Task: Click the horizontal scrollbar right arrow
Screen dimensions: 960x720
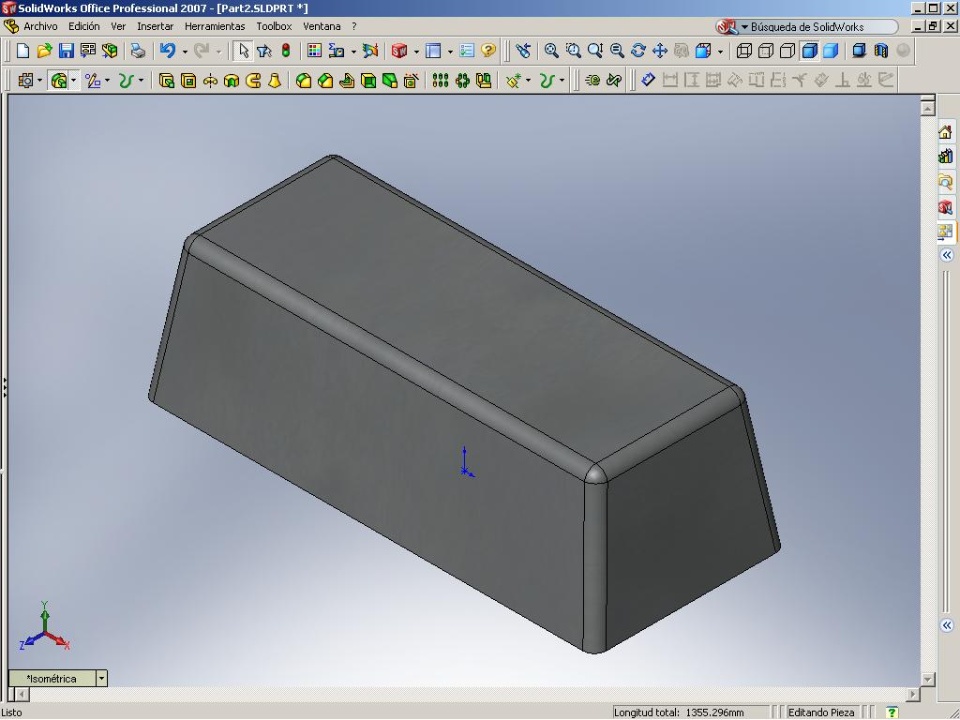Action: tap(913, 695)
